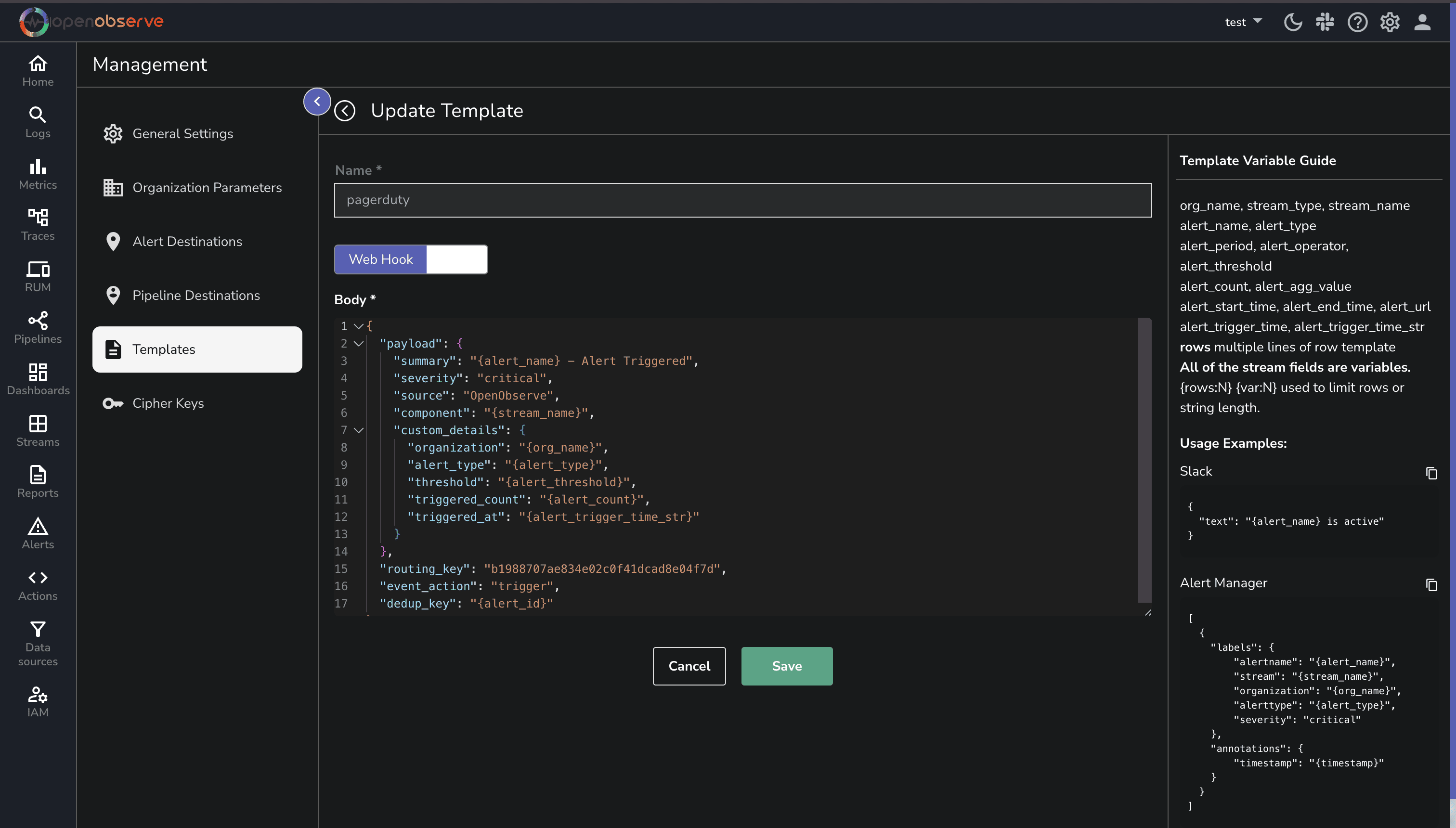Click the back arrow beside Update Template
This screenshot has height=828, width=1456.
coord(345,110)
